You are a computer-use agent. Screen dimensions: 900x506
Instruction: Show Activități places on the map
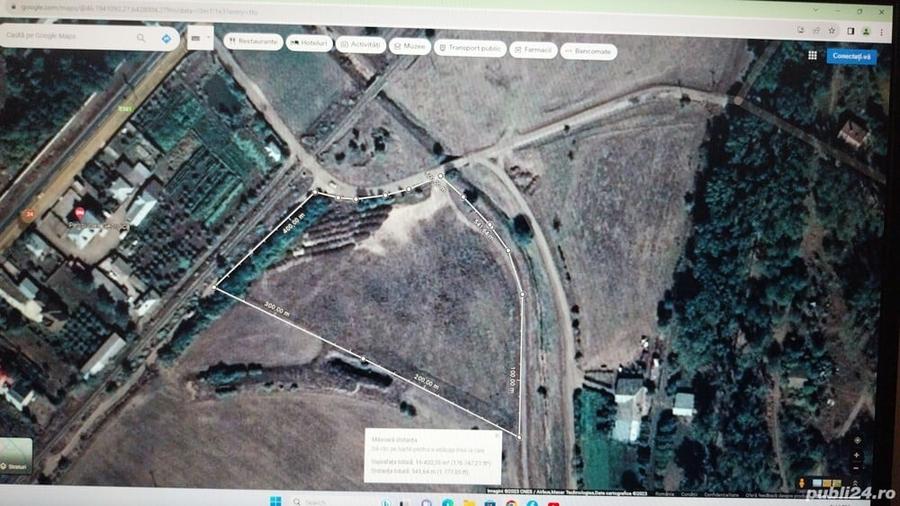tap(360, 45)
